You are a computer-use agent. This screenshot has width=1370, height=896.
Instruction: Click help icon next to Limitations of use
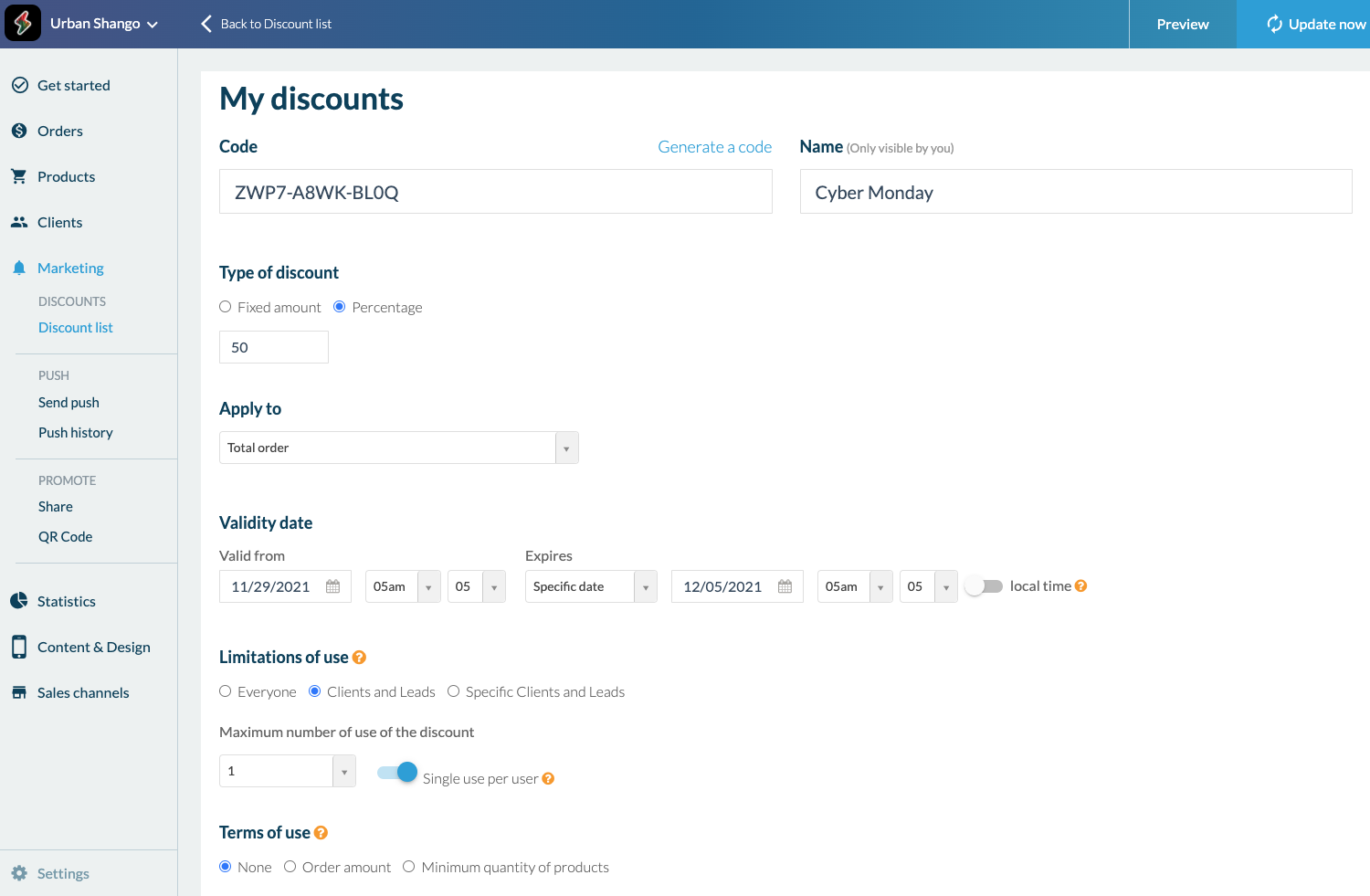pyautogui.click(x=359, y=658)
